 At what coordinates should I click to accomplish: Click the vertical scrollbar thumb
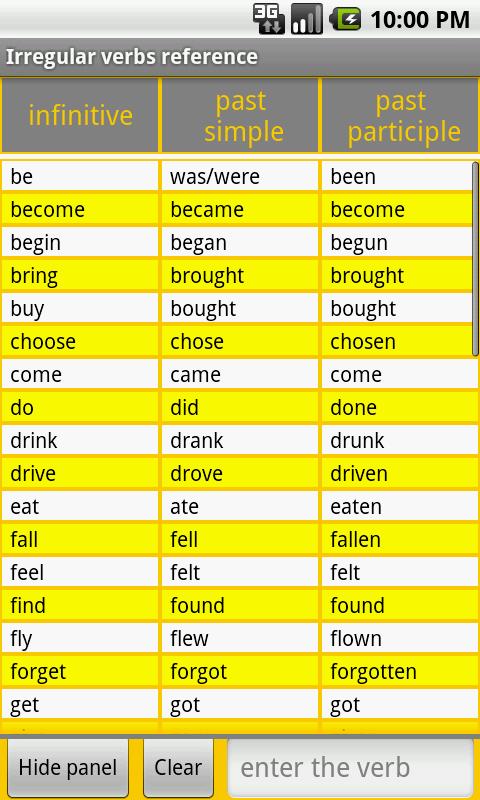(x=475, y=259)
